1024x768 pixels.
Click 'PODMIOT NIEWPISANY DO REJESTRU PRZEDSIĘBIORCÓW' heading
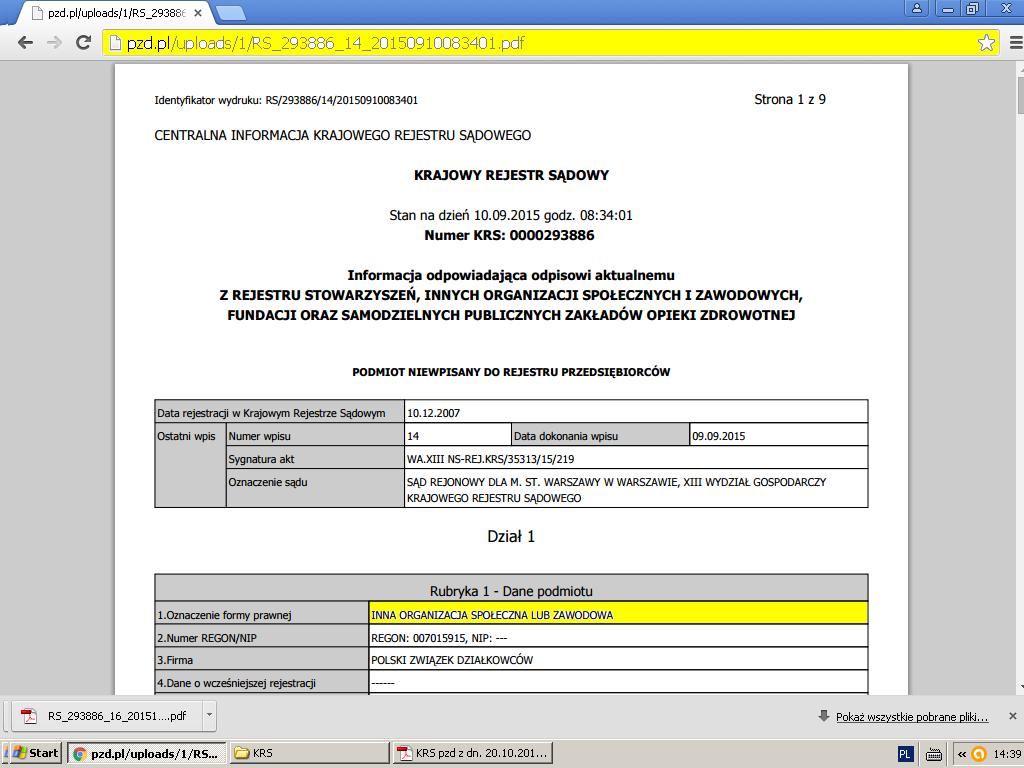511,372
